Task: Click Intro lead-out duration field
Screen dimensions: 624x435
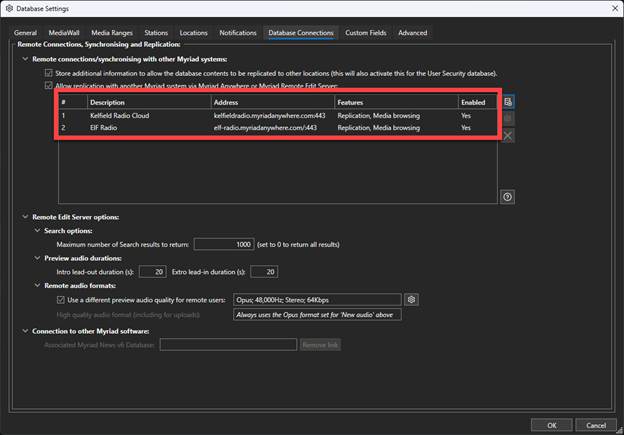Action: pos(153,272)
